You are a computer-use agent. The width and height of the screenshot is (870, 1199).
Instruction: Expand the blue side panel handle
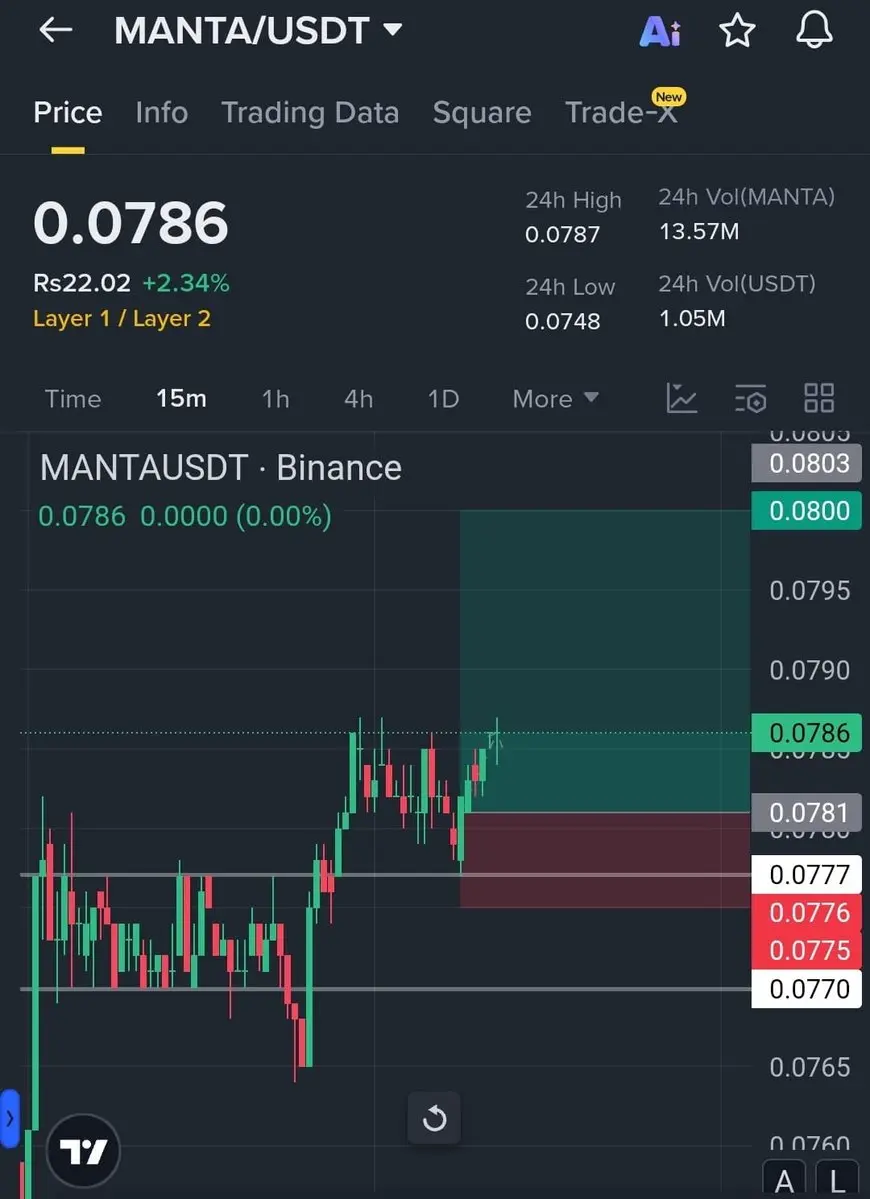[9, 1119]
